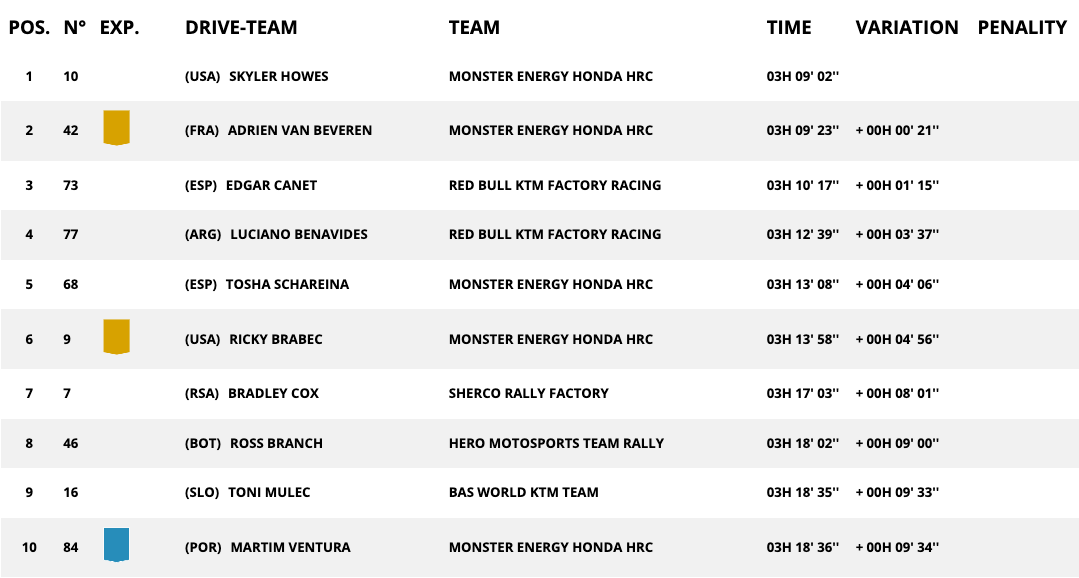Open Tosha Schareina's row
Screen dimensions: 1079x578
(287, 284)
